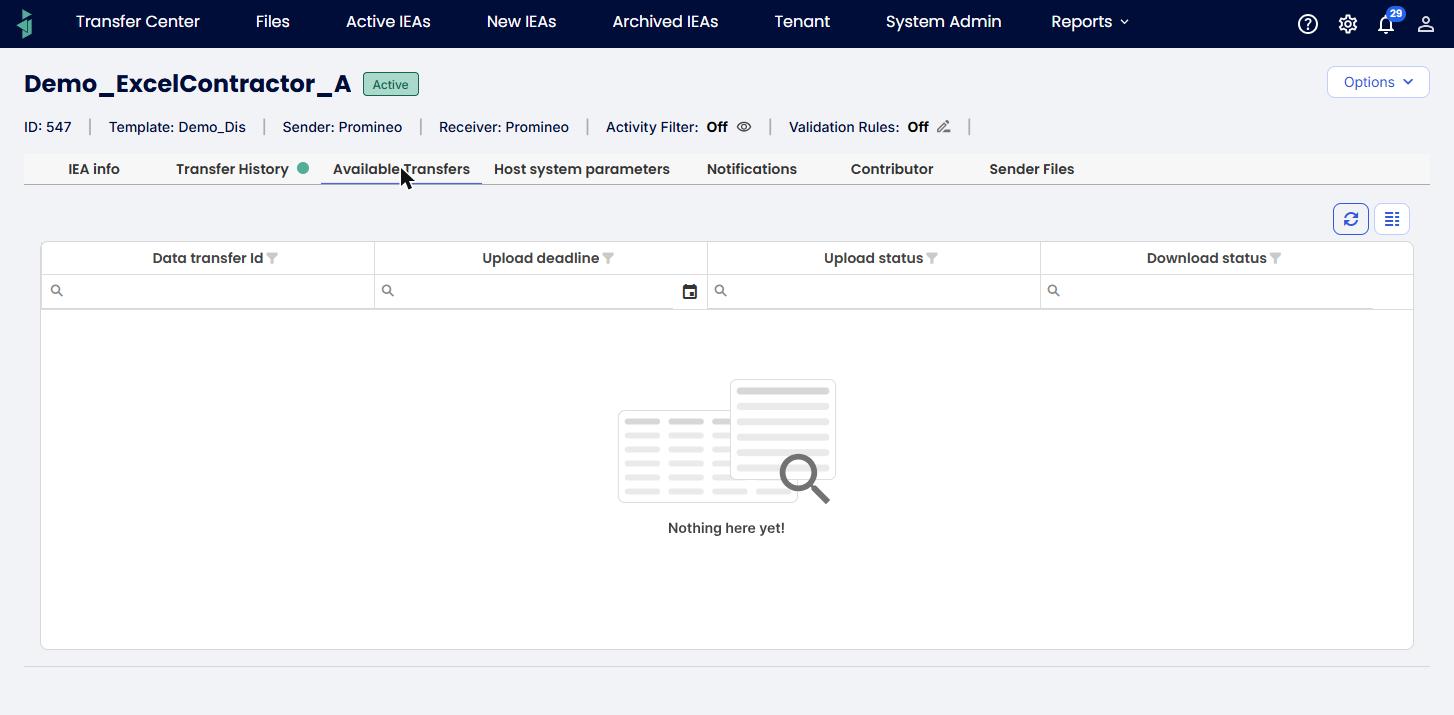Sort by Upload status column header

coord(874,258)
